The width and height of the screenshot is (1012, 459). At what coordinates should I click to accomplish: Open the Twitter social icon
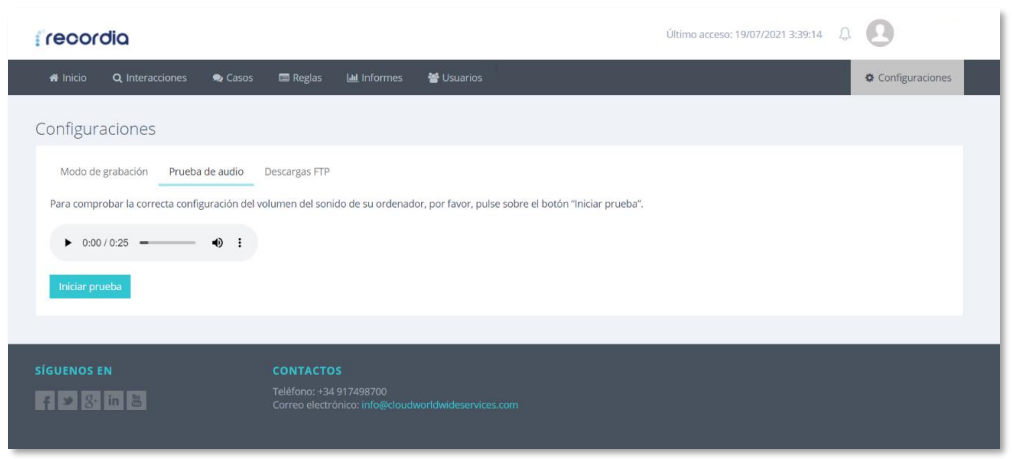pyautogui.click(x=68, y=401)
